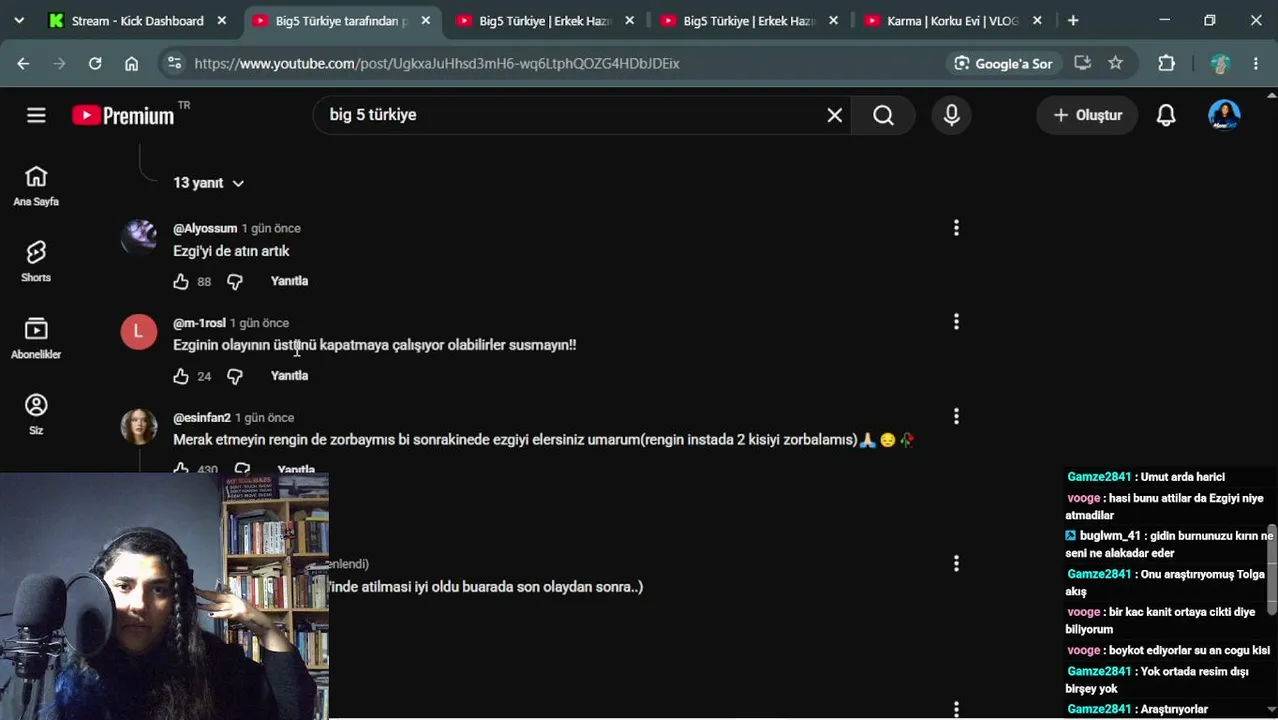Click the @Alyossum profile picture

tap(139, 237)
